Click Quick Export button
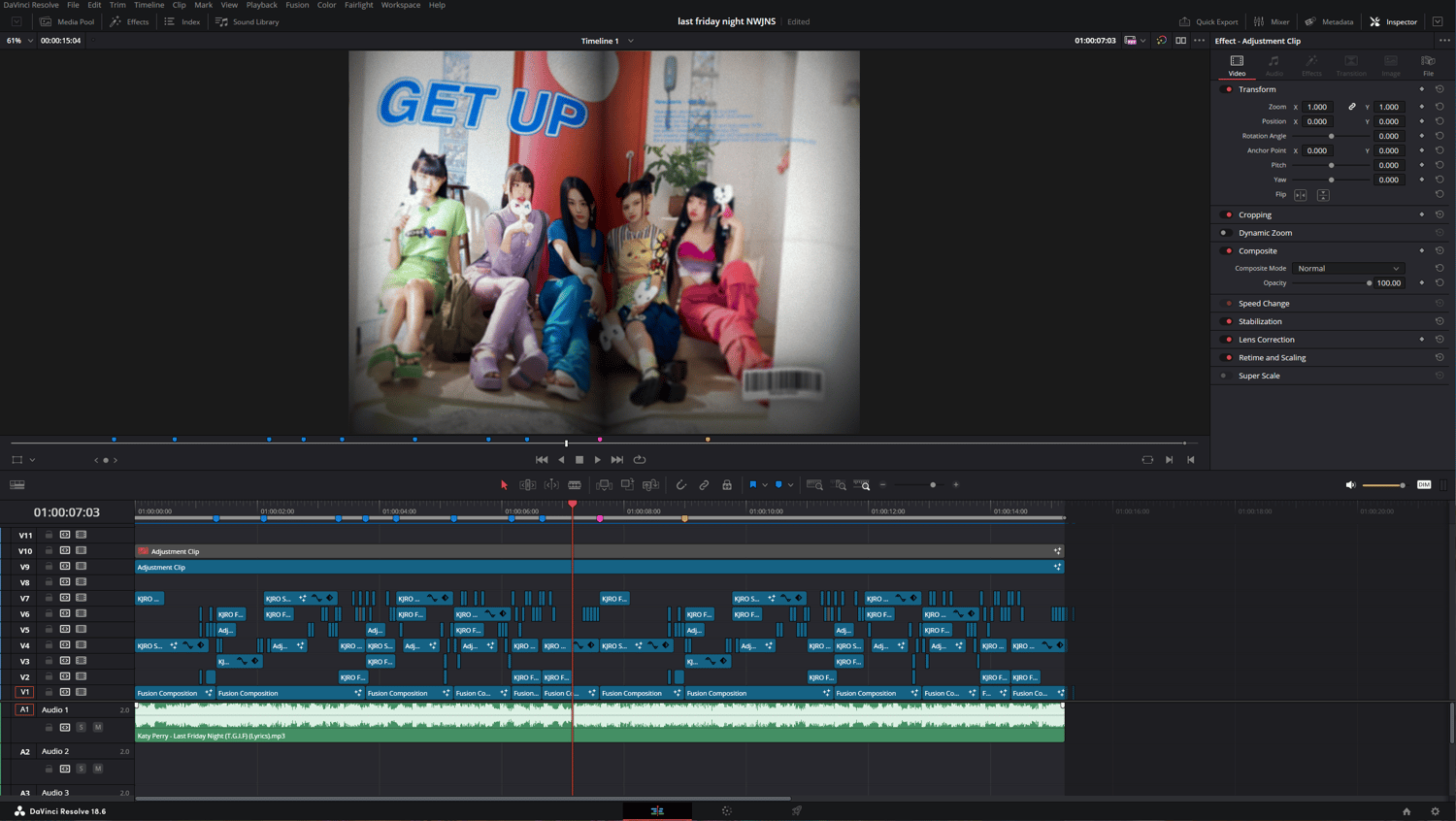This screenshot has height=821, width=1456. tap(1208, 21)
